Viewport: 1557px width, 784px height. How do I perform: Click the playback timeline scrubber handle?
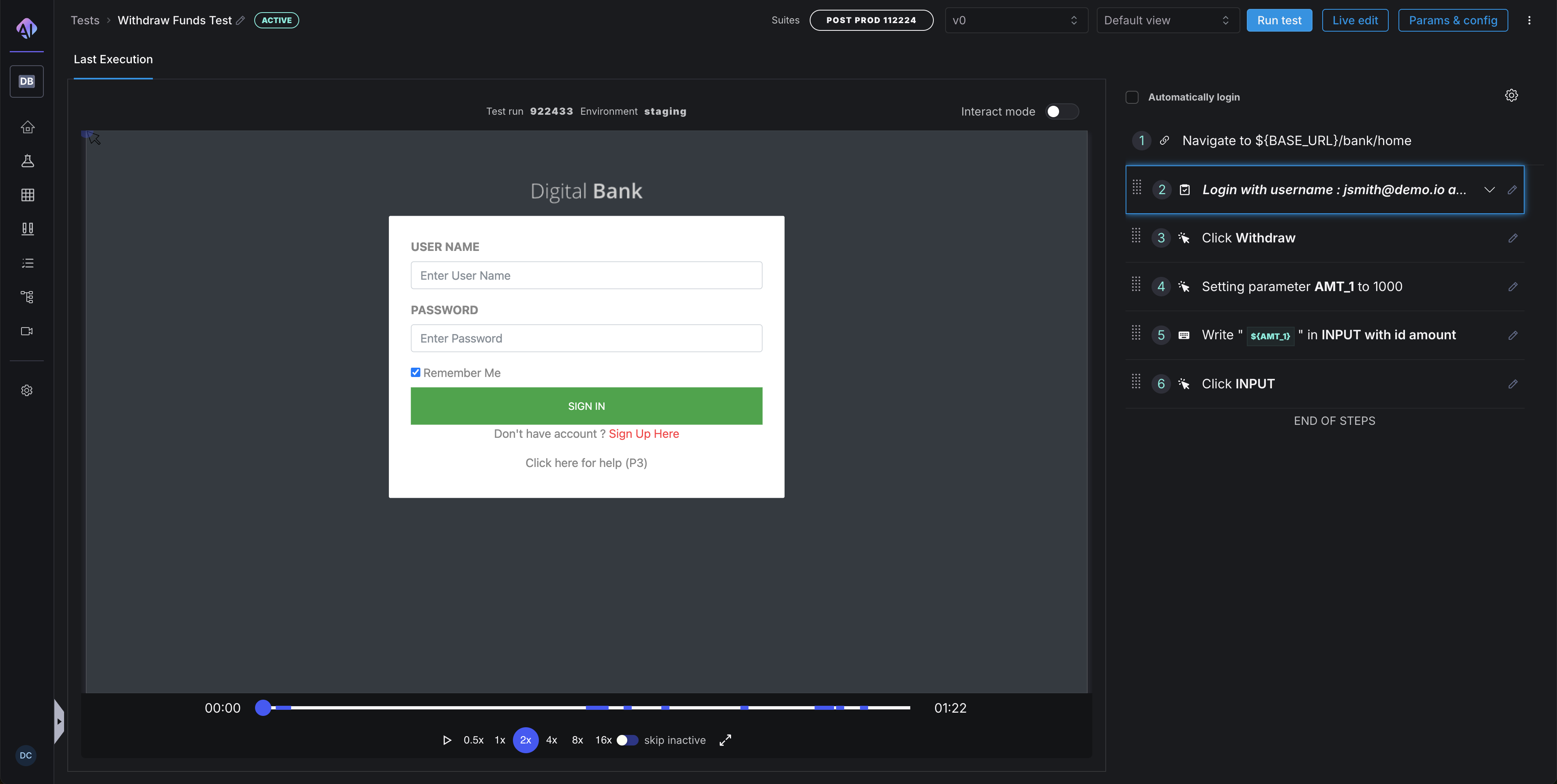click(x=263, y=707)
